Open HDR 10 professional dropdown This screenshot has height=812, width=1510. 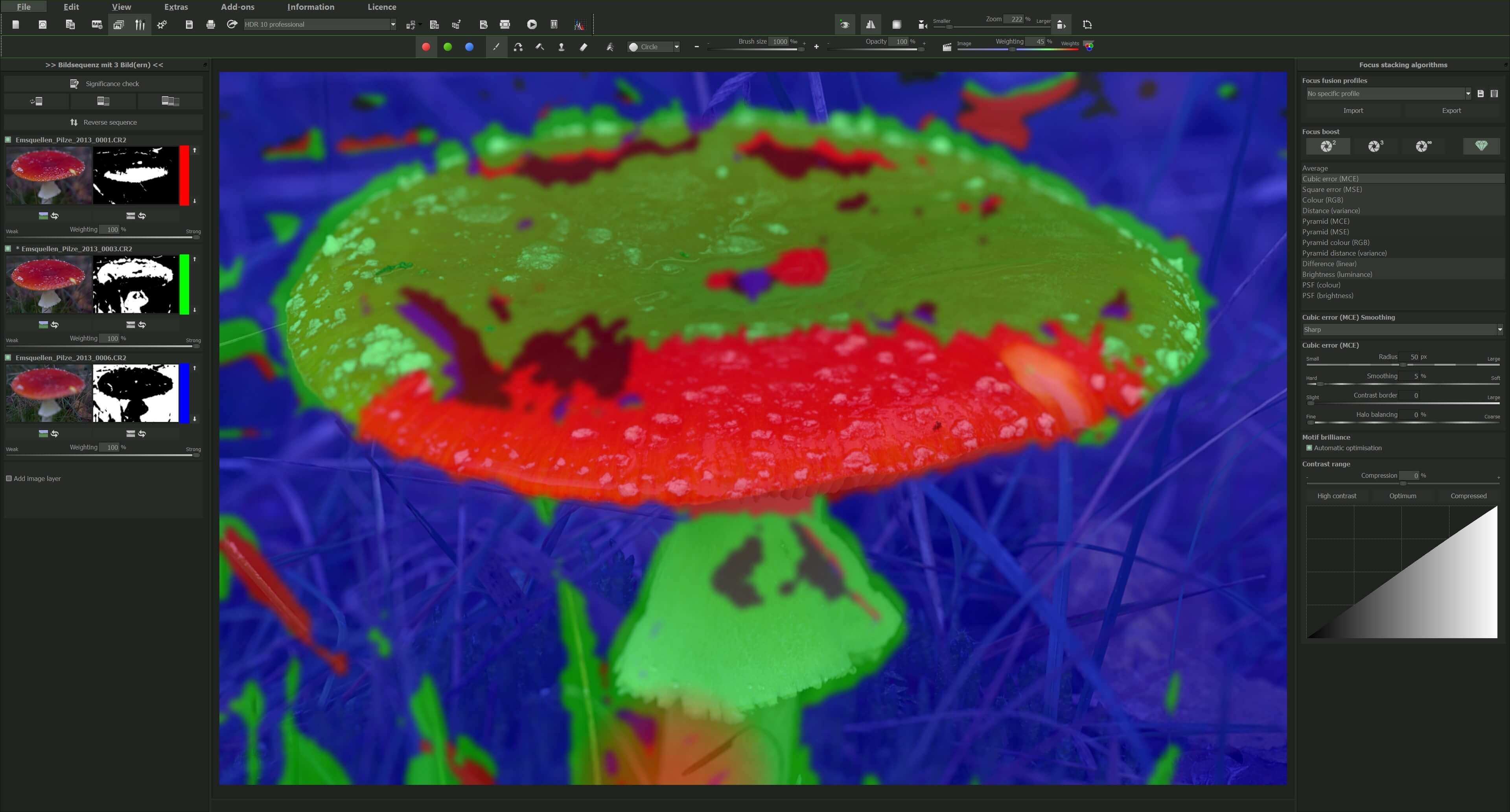click(393, 25)
